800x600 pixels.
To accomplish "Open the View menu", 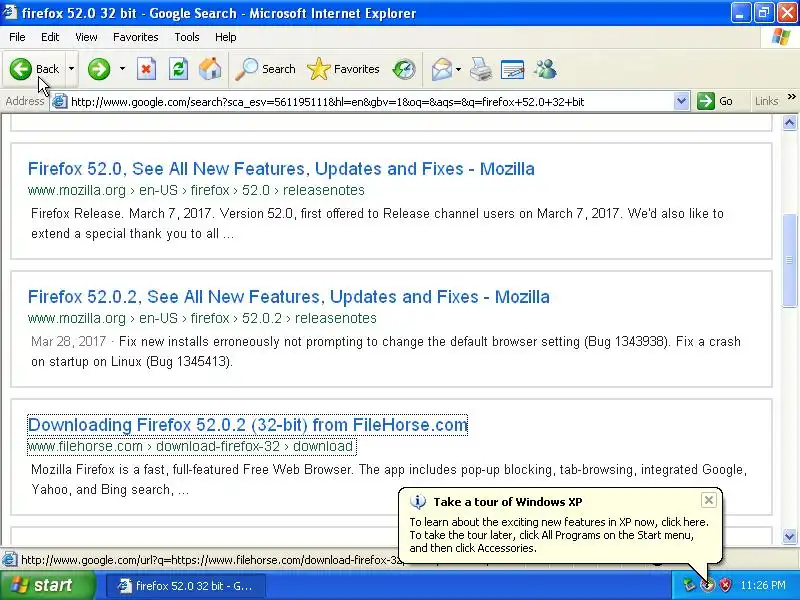I will coord(86,37).
